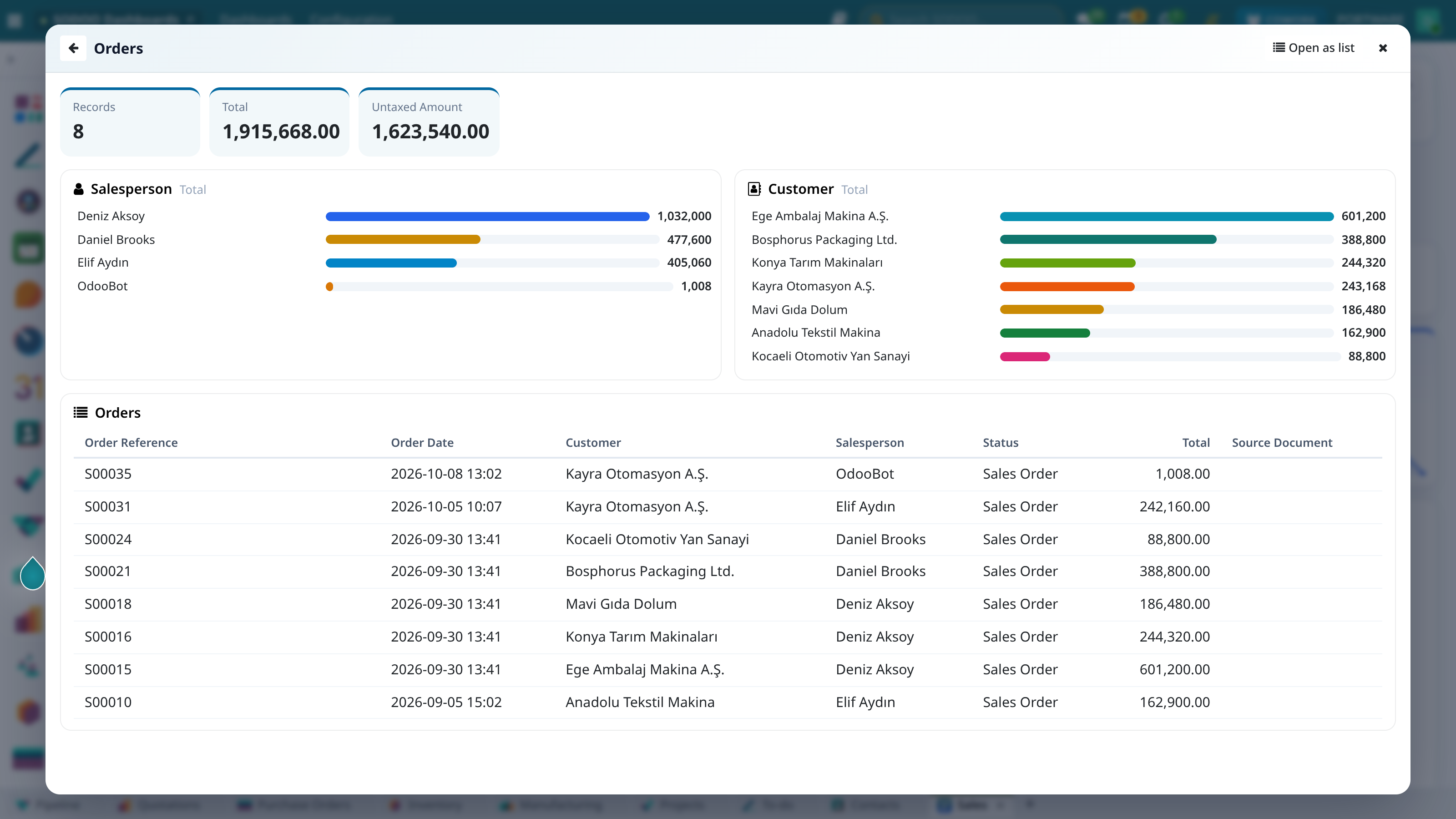Click the teal droplet icon in sidebar
Viewport: 1456px width, 819px height.
[32, 574]
